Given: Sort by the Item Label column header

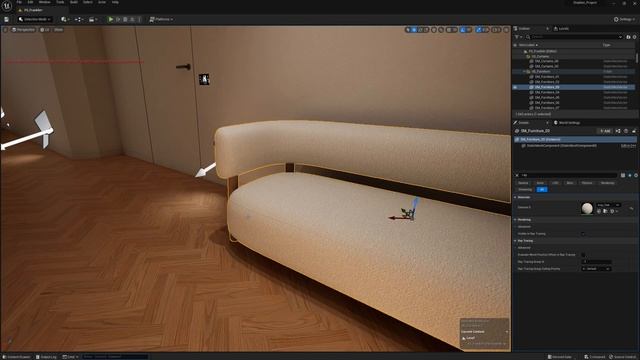Looking at the screenshot, I should pos(528,45).
